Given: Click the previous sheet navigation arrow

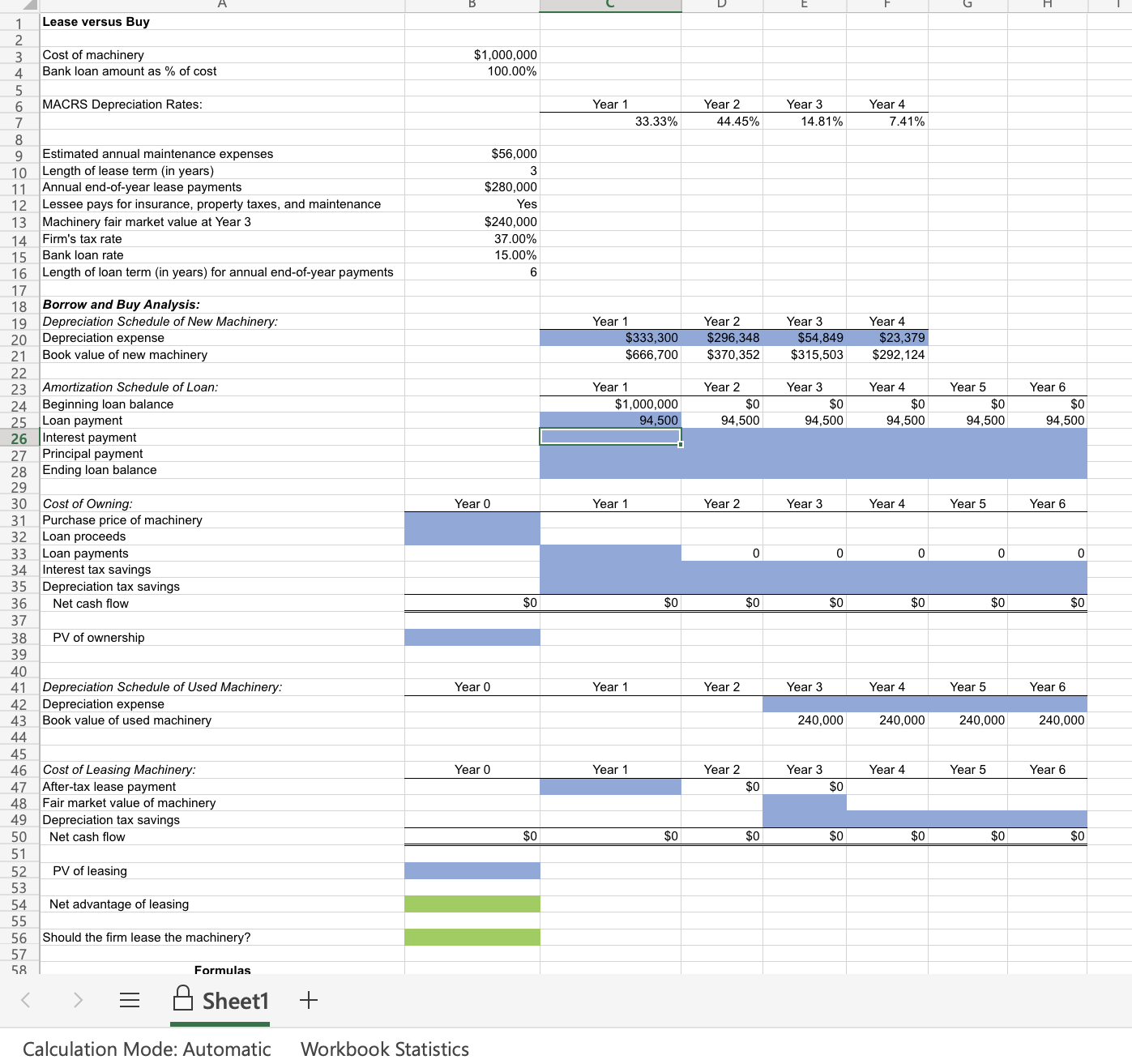Looking at the screenshot, I should pos(24,1000).
